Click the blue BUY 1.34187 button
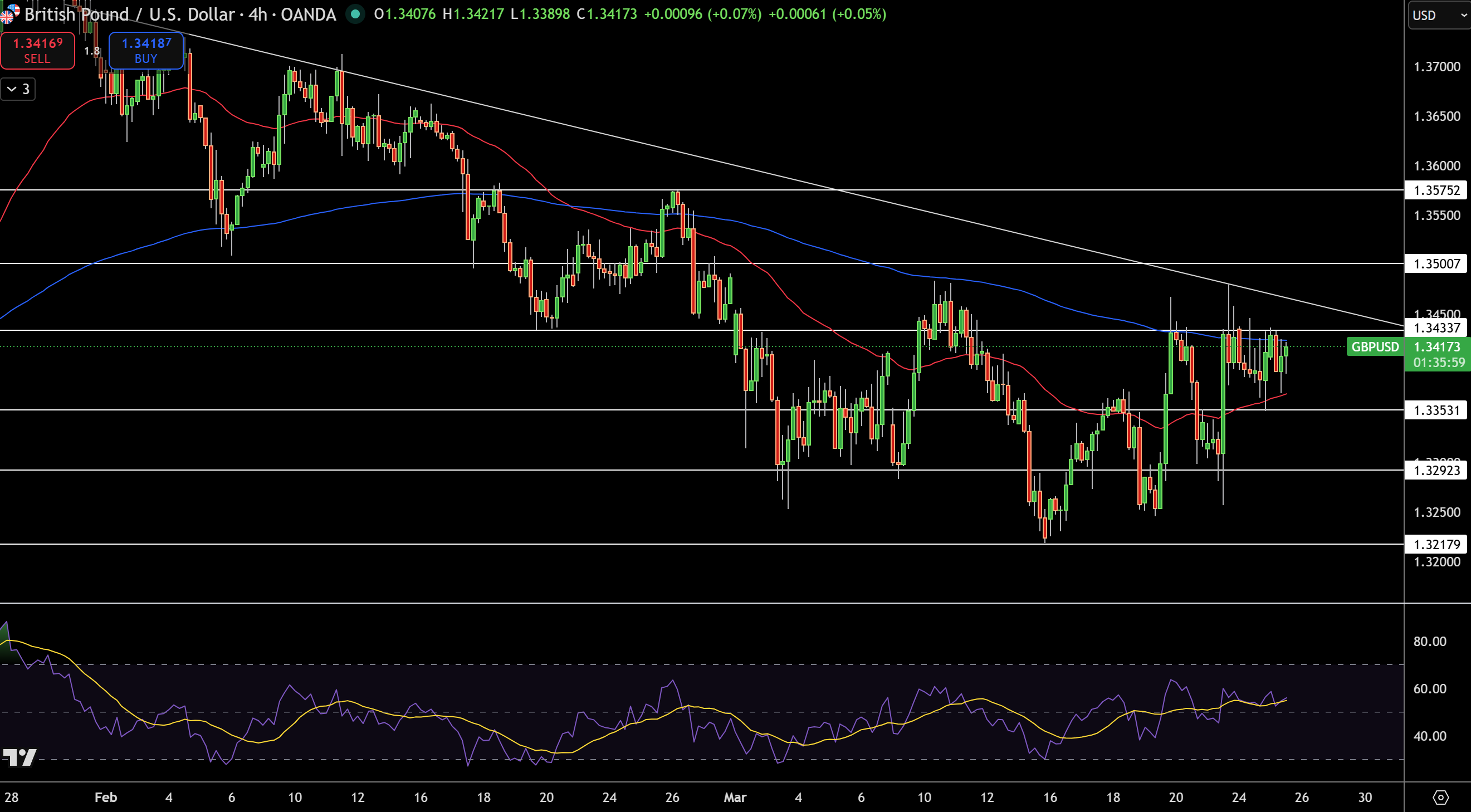 tap(146, 50)
